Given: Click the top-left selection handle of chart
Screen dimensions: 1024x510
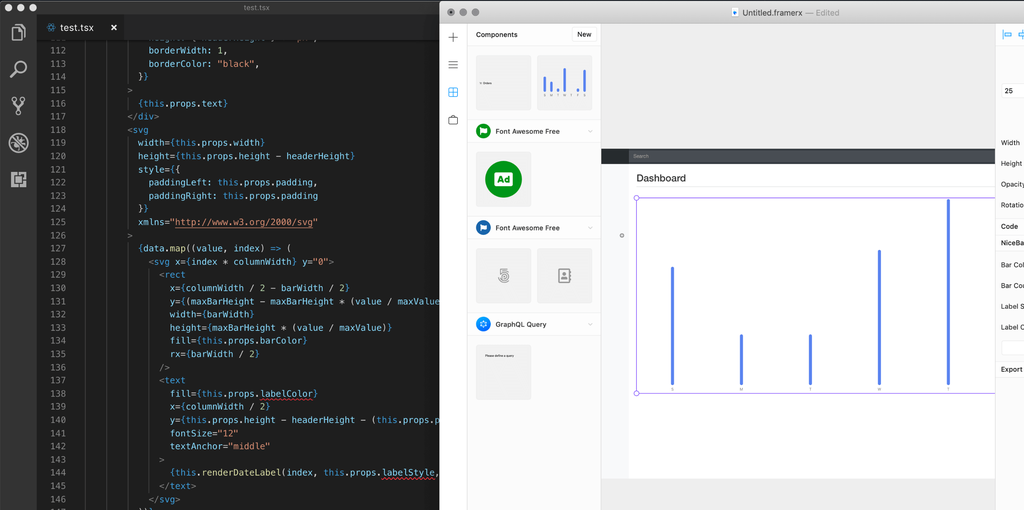Looking at the screenshot, I should click(637, 197).
